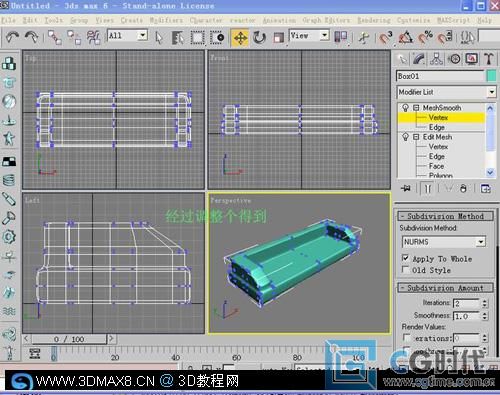
Task: Click the Create Rigid Body Collection reactor icon
Action: pyautogui.click(x=9, y=63)
